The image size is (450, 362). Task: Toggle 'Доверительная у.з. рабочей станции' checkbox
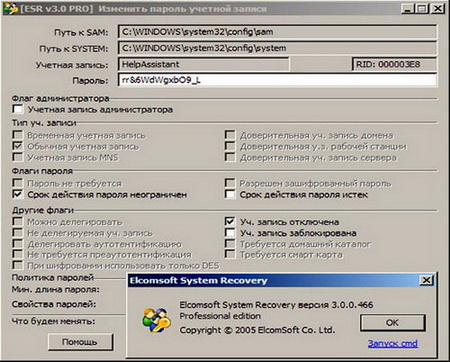pyautogui.click(x=230, y=146)
